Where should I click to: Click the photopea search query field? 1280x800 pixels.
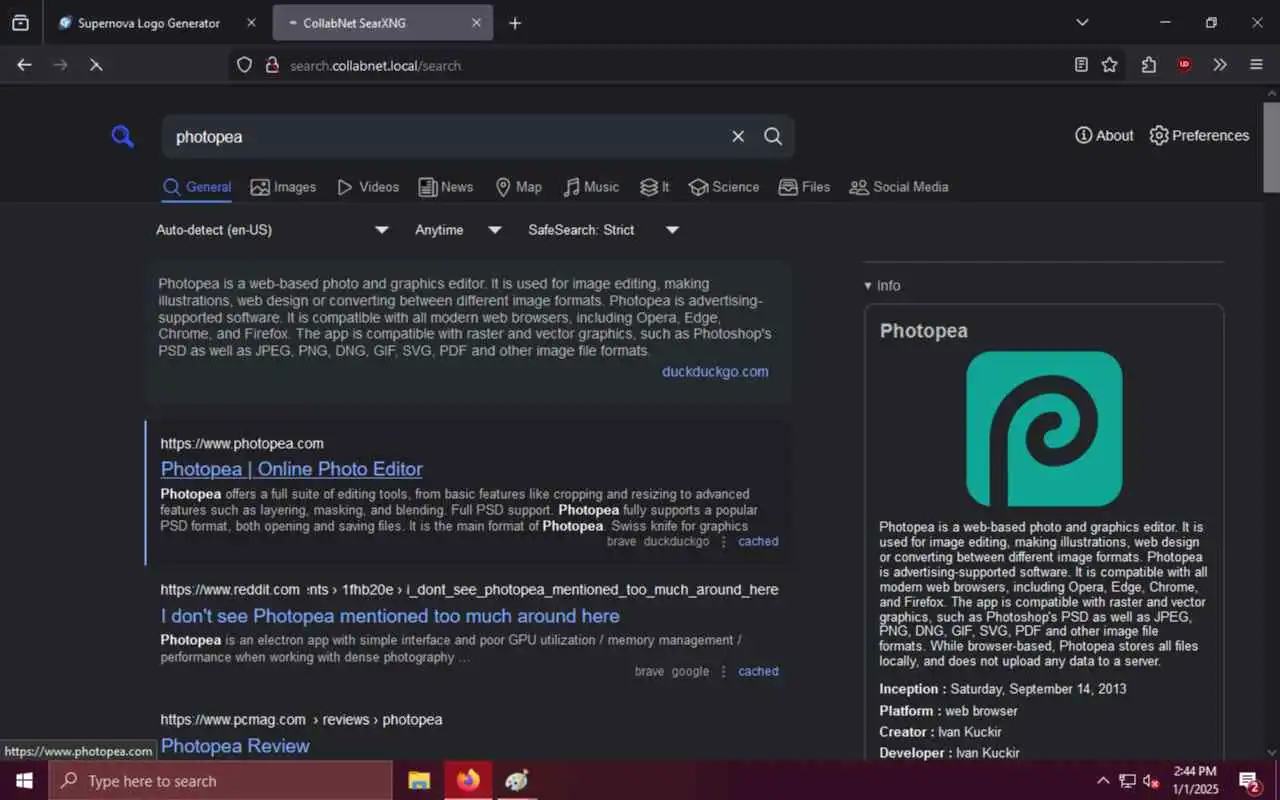445,137
